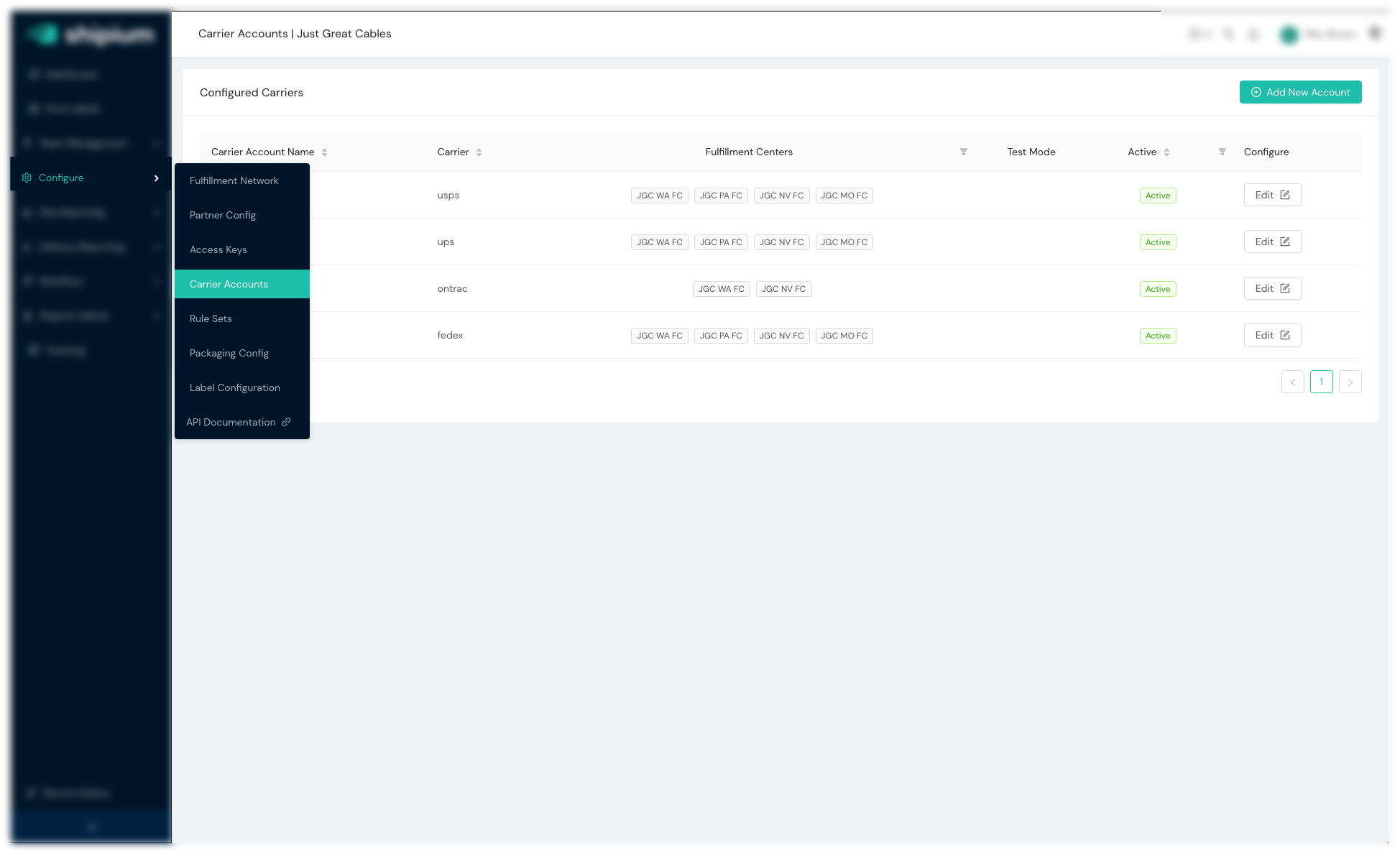Click the Fulfillment Centers filter icon
Viewport: 1400px width, 854px height.
[x=963, y=152]
